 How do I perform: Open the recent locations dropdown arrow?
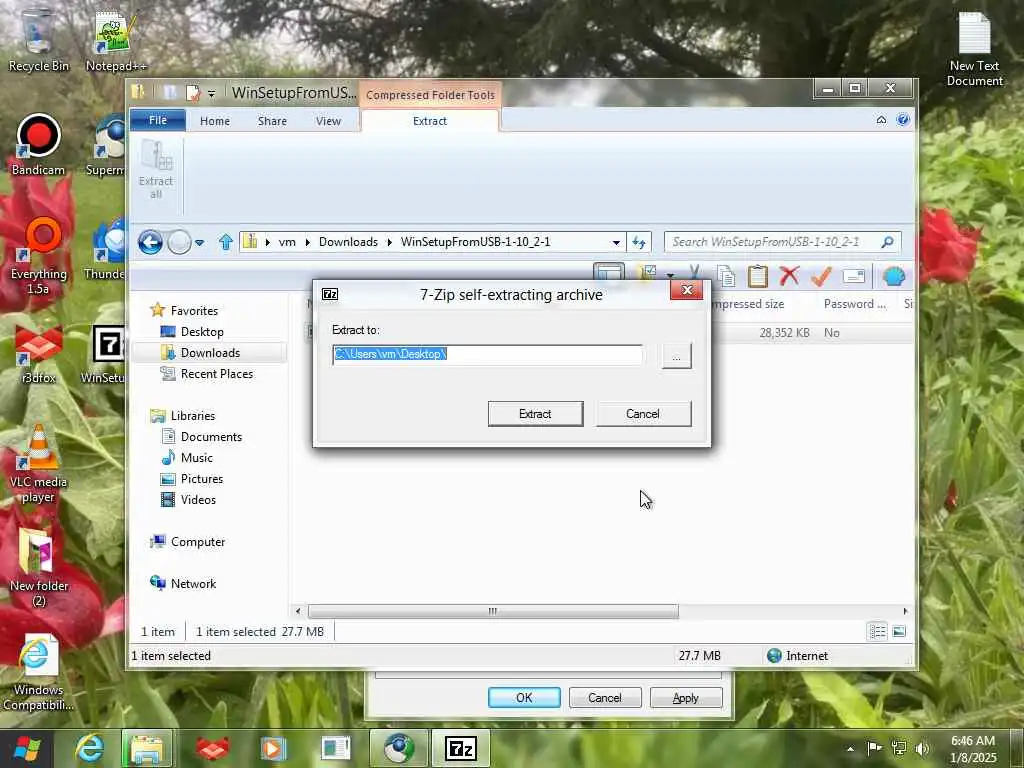(200, 243)
